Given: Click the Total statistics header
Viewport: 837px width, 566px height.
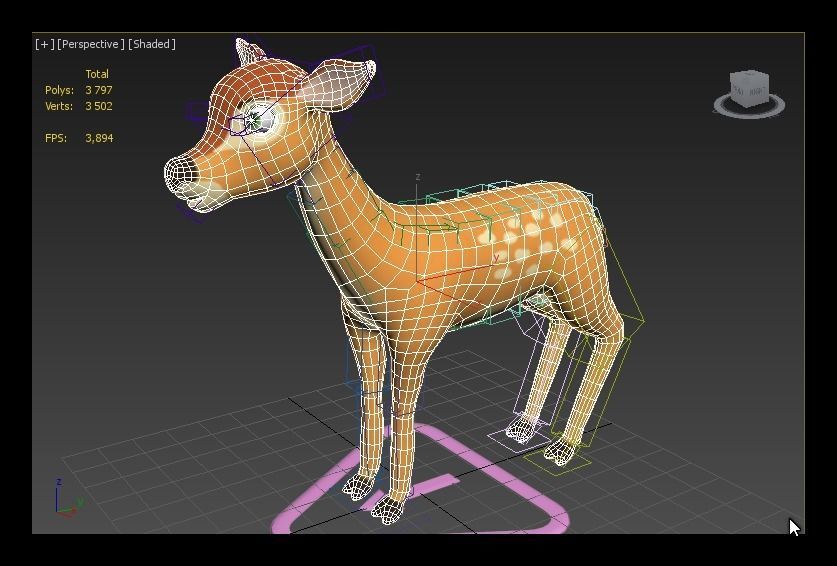Looking at the screenshot, I should (97, 74).
